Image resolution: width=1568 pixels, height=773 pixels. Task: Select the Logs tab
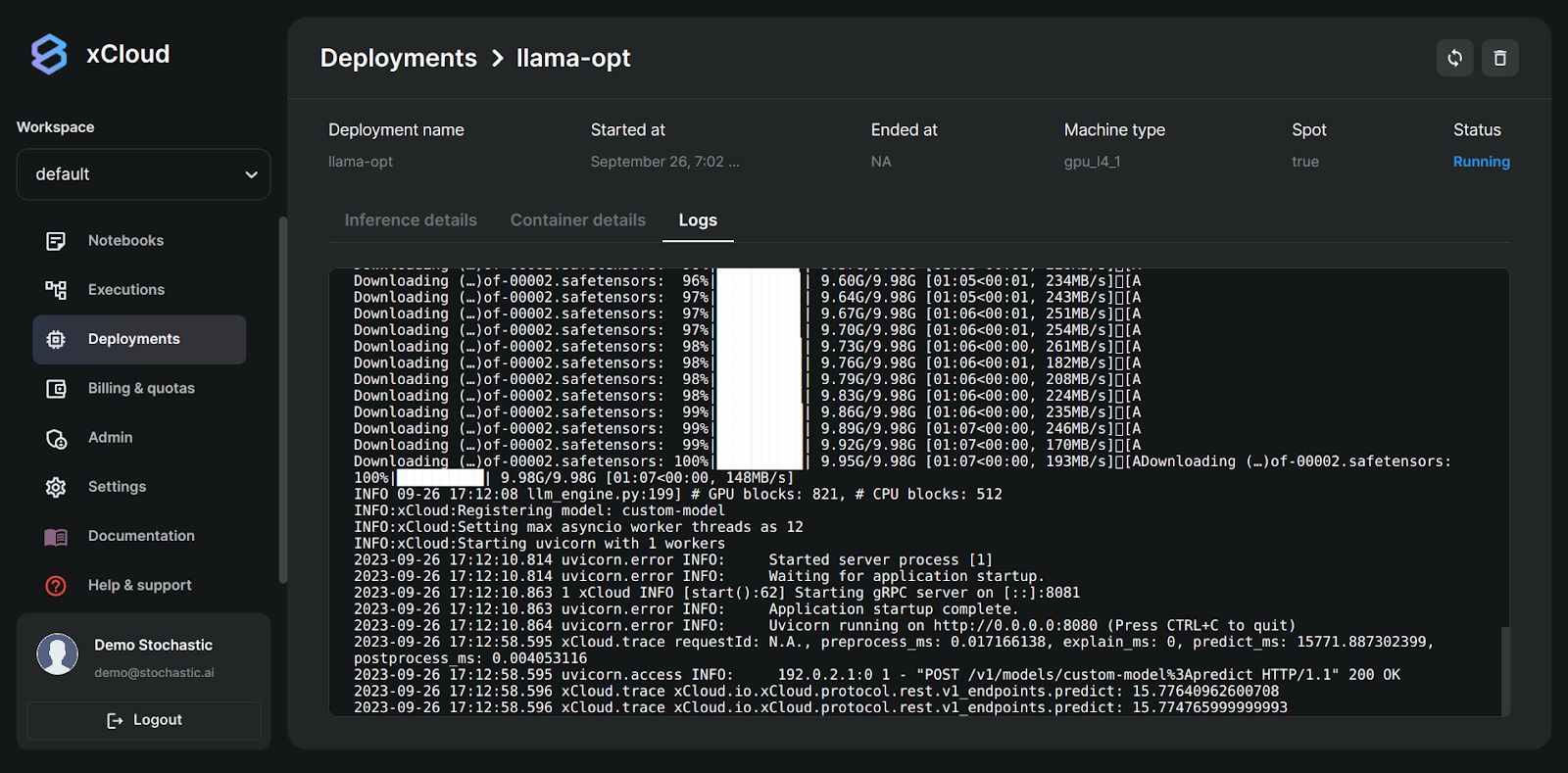point(698,220)
